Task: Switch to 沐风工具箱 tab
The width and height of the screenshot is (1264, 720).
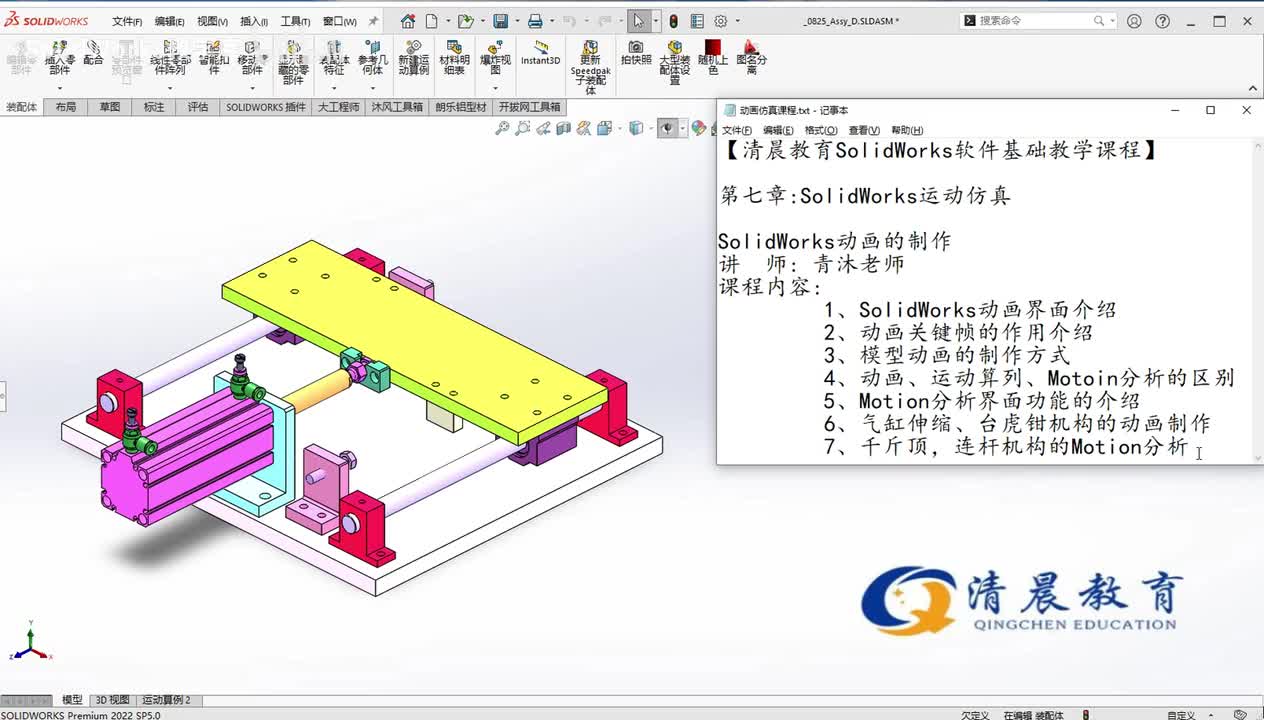Action: (397, 107)
